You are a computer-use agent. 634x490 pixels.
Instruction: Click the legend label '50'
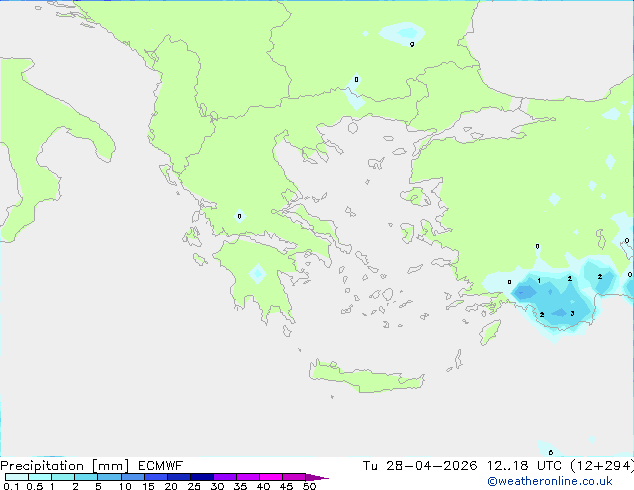(309, 486)
